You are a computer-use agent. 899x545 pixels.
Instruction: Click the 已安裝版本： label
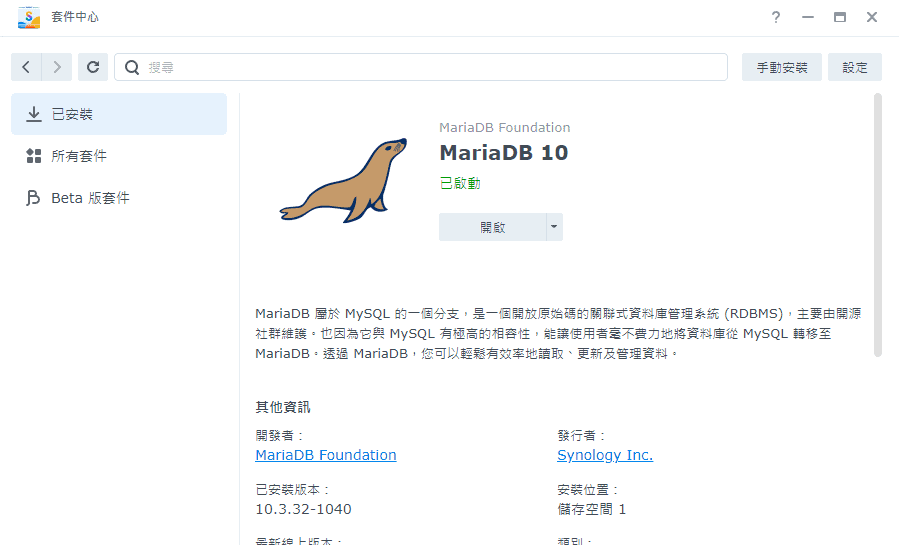click(292, 490)
